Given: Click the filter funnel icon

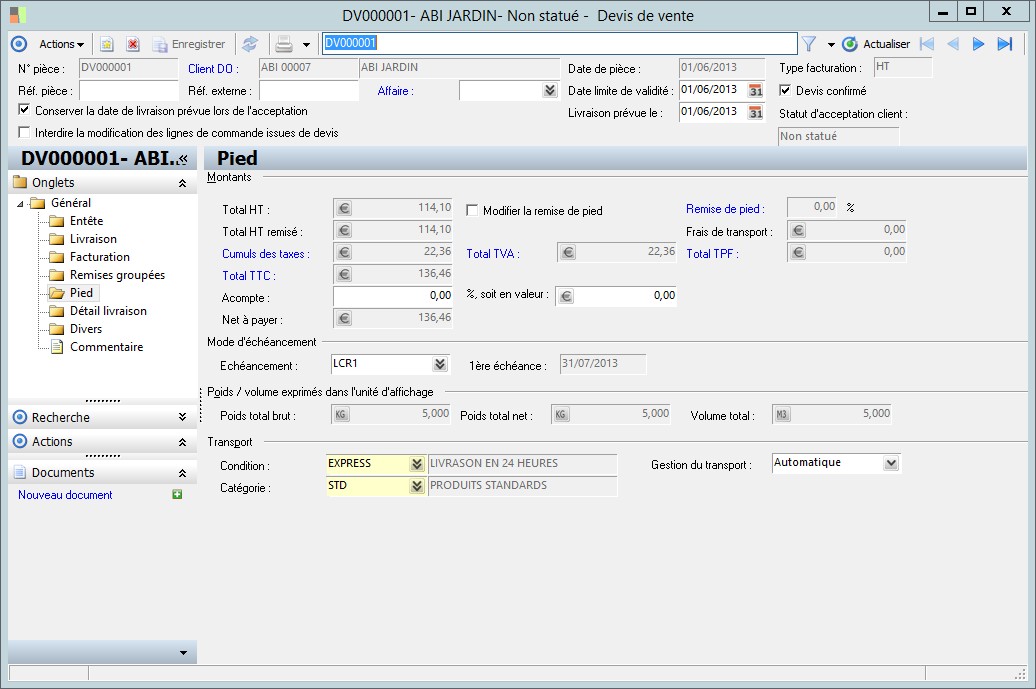Looking at the screenshot, I should pyautogui.click(x=809, y=44).
